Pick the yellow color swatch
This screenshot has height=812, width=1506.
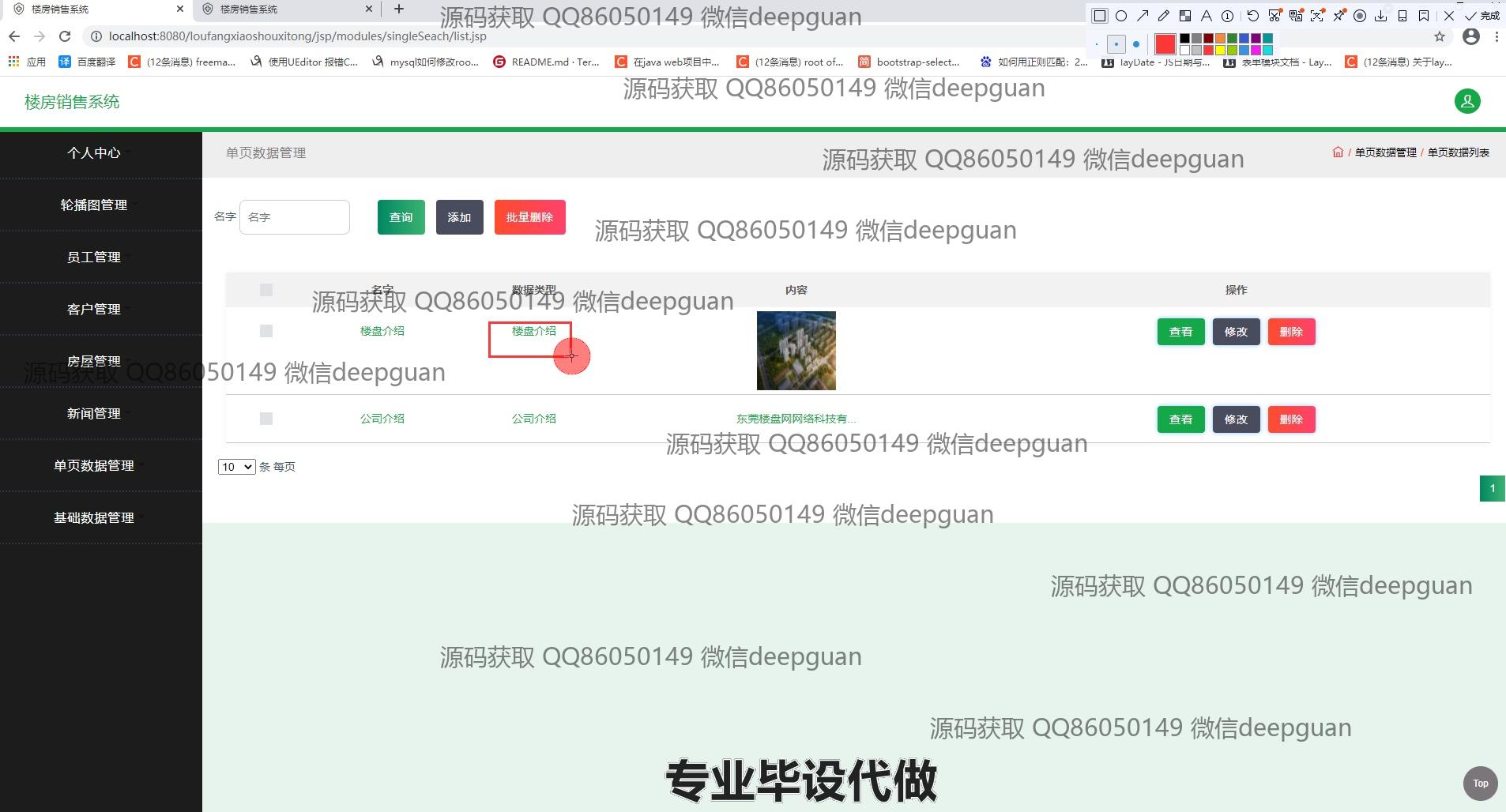click(x=1220, y=50)
